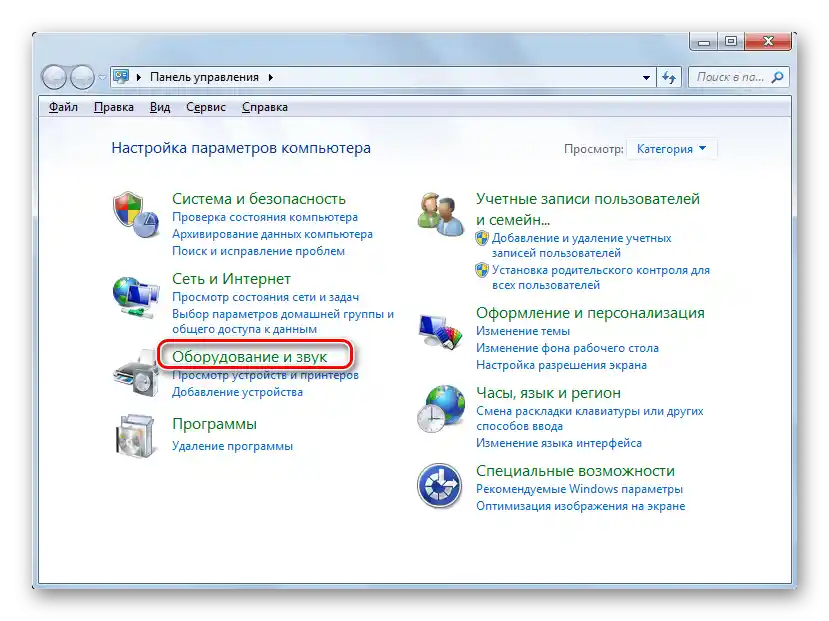Image resolution: width=829 pixels, height=621 pixels.
Task: Open the User Accounts people icon
Action: pos(440,214)
